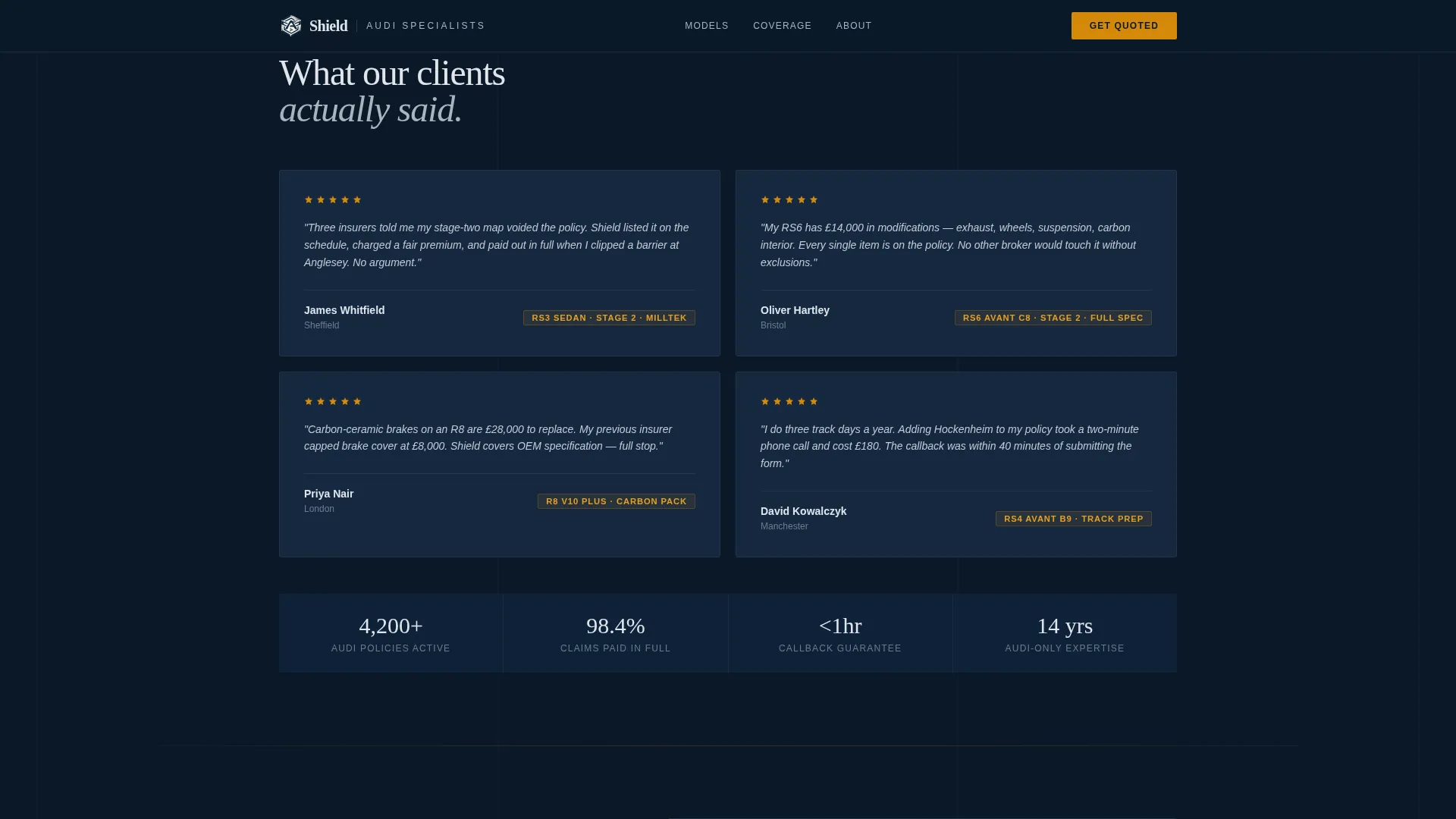Click the Claims Paid In Full label
The height and width of the screenshot is (819, 1456).
tap(616, 648)
